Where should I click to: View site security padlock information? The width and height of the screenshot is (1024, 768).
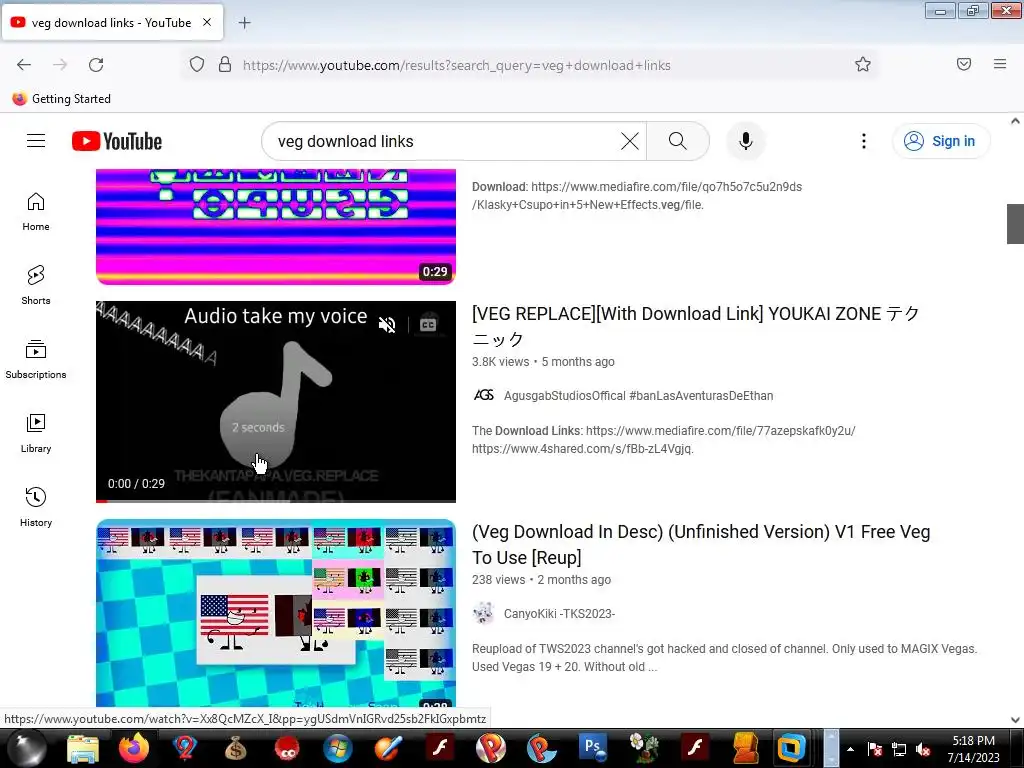225,65
